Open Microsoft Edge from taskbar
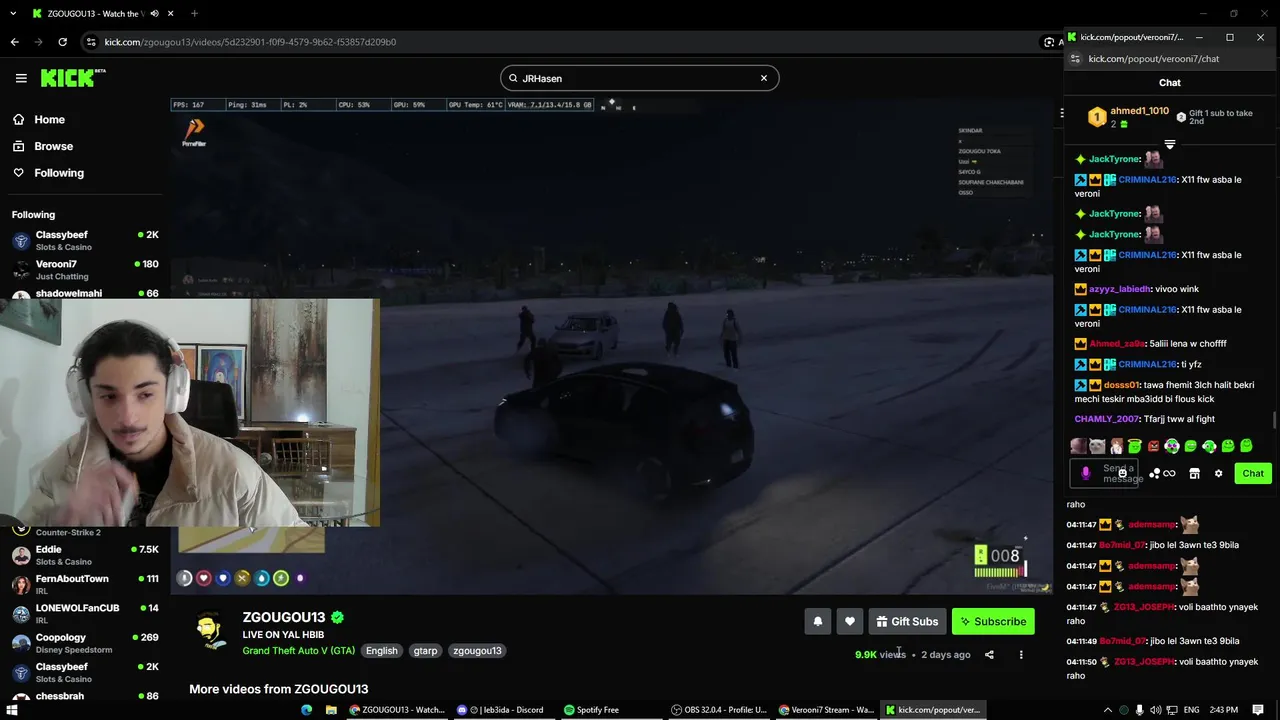The width and height of the screenshot is (1280, 720). click(x=307, y=710)
